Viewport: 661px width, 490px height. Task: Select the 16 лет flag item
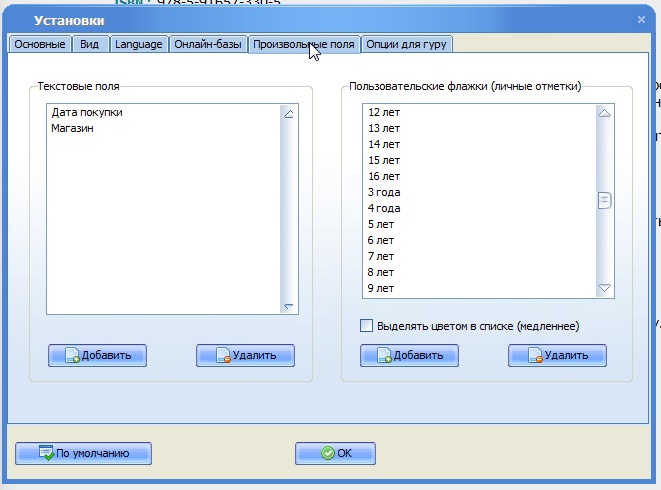384,176
